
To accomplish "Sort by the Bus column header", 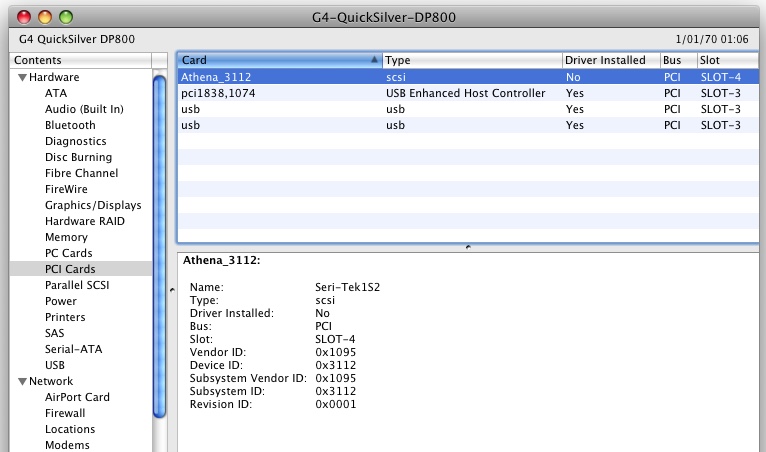I will point(679,60).
